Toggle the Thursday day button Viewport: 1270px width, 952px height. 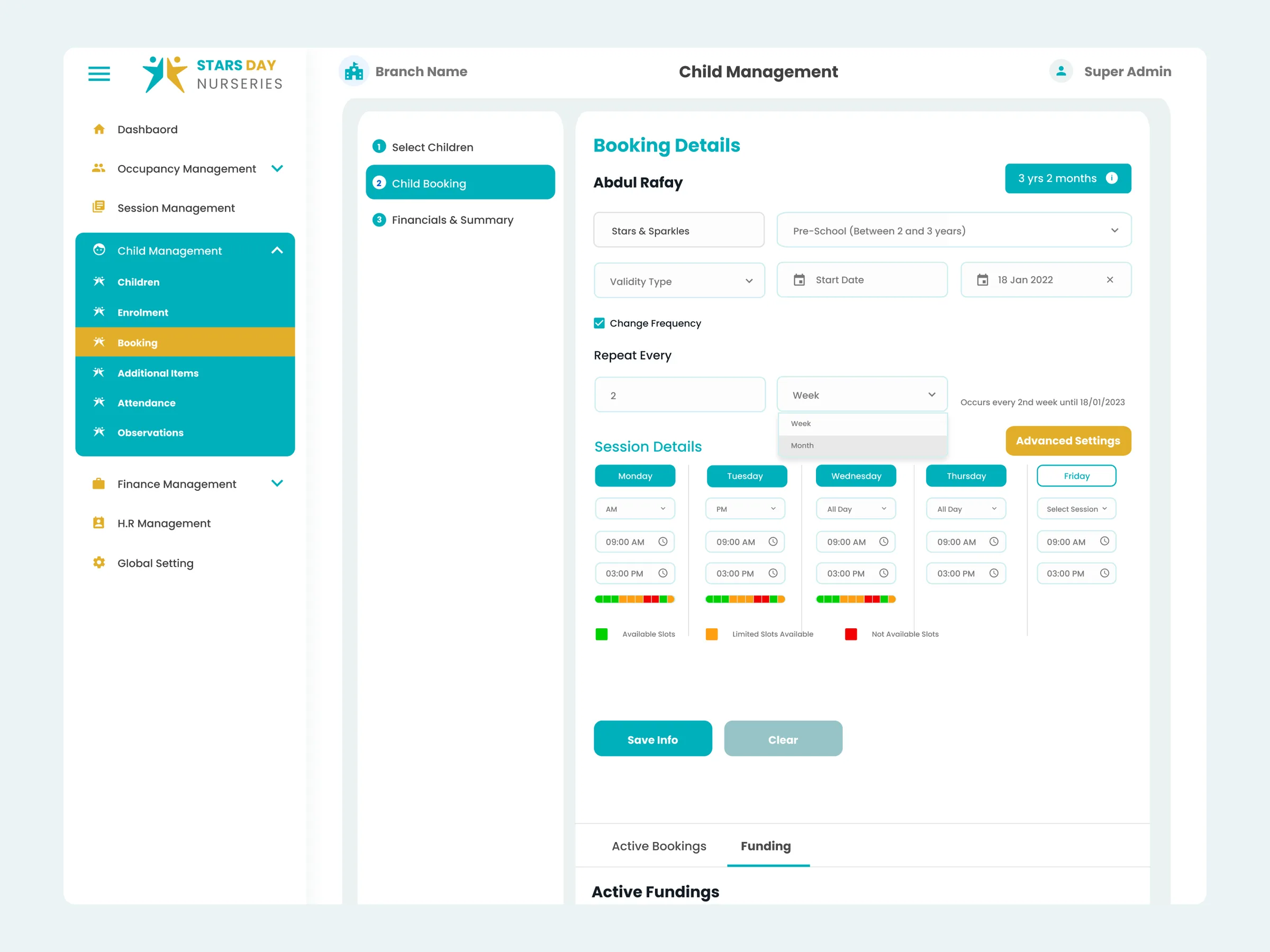coord(966,475)
